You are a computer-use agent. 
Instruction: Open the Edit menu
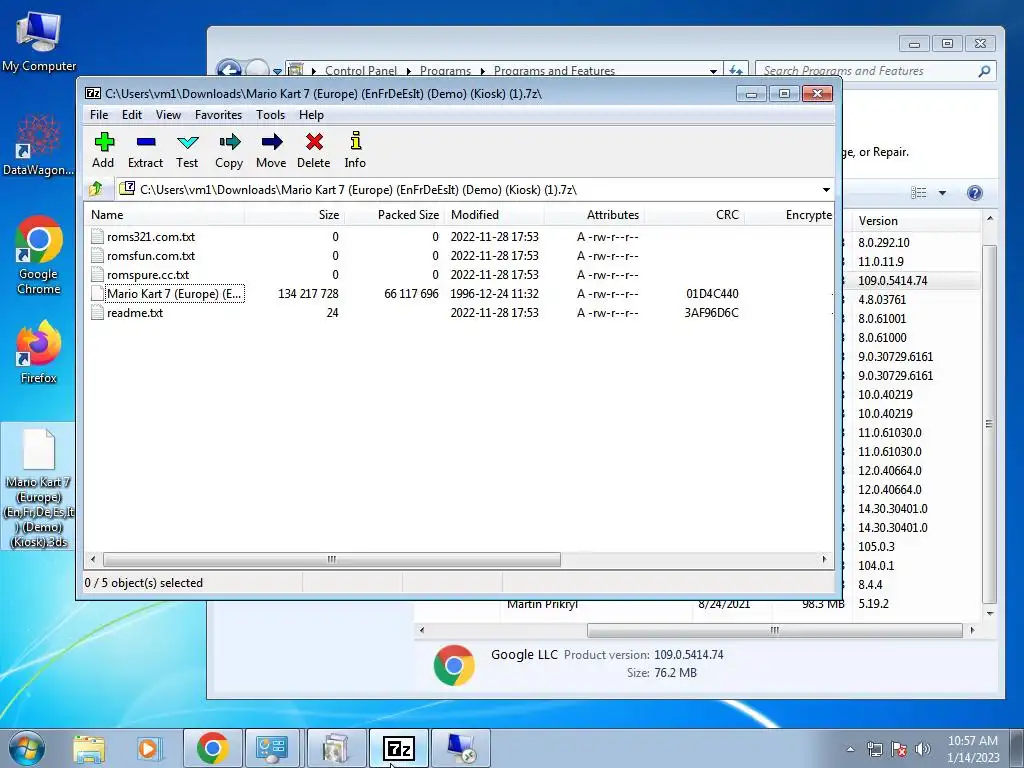point(132,115)
